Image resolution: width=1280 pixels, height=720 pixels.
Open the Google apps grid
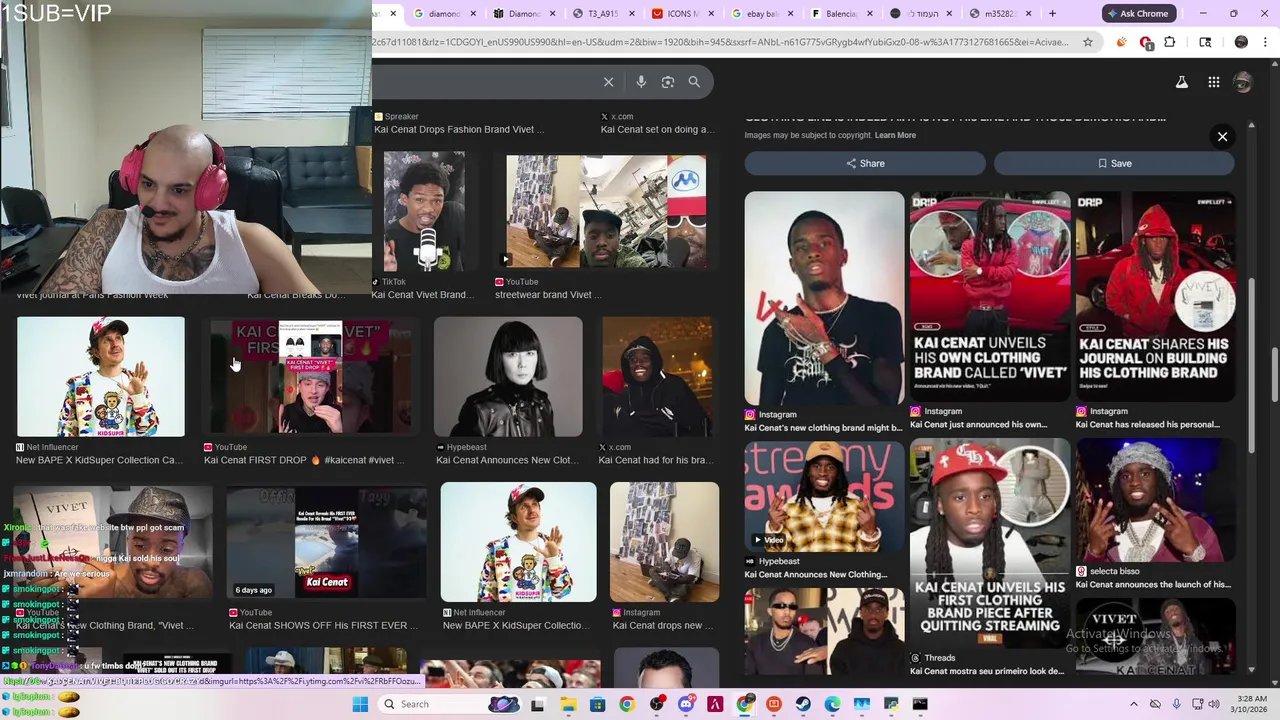point(1213,82)
